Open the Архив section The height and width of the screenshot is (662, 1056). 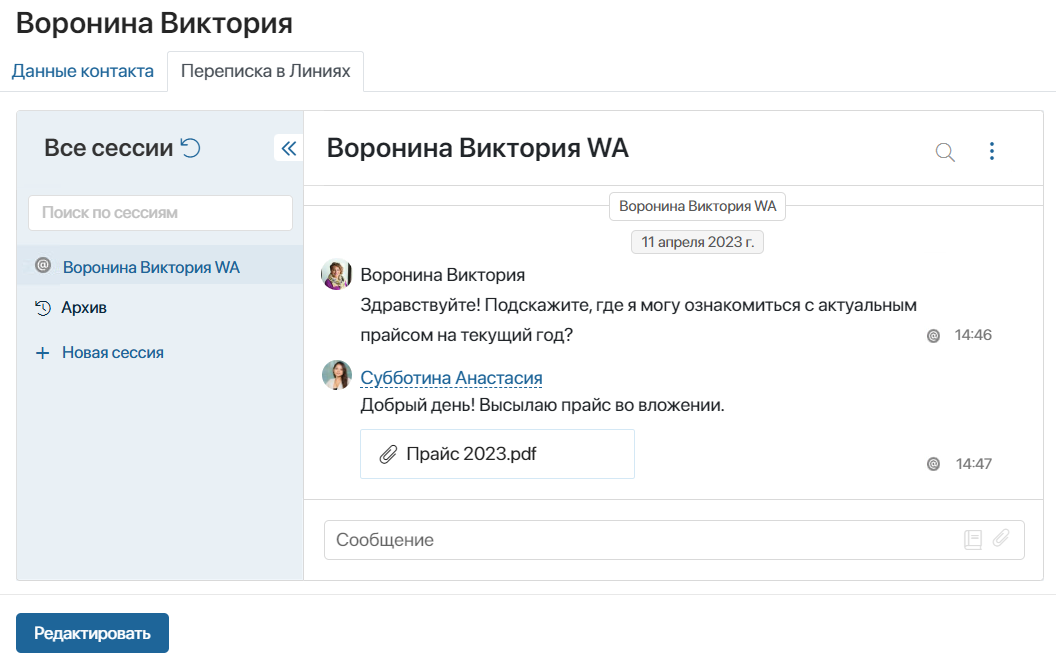tap(84, 308)
